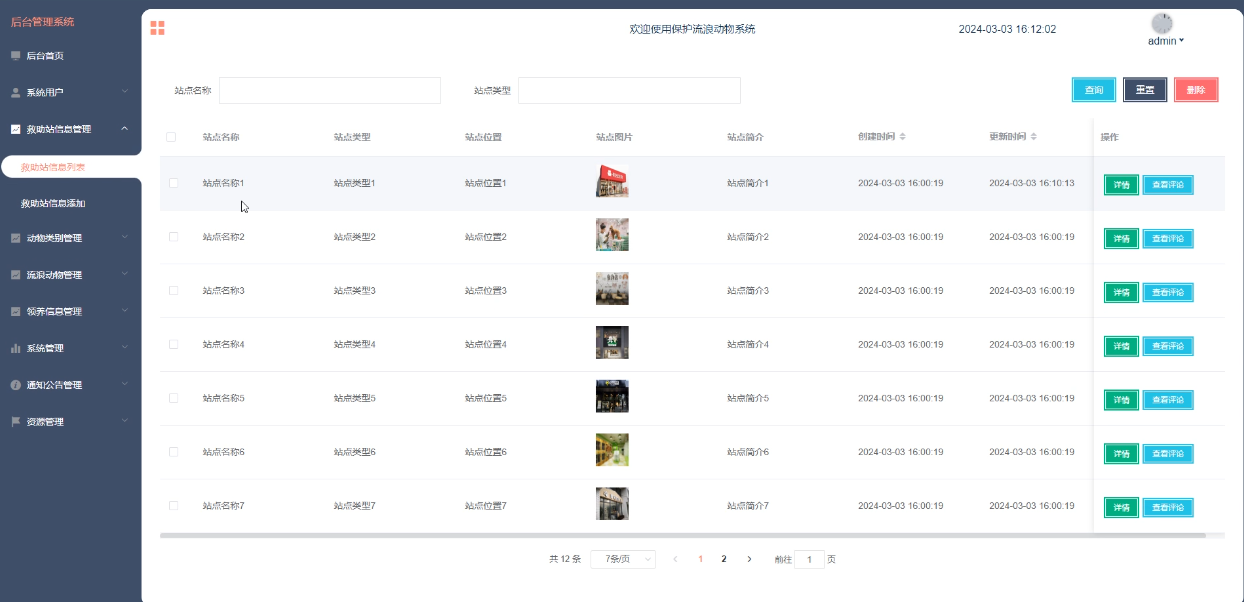The image size is (1244, 602).
Task: Click the horizontal scrollbar under the table
Action: (682, 536)
